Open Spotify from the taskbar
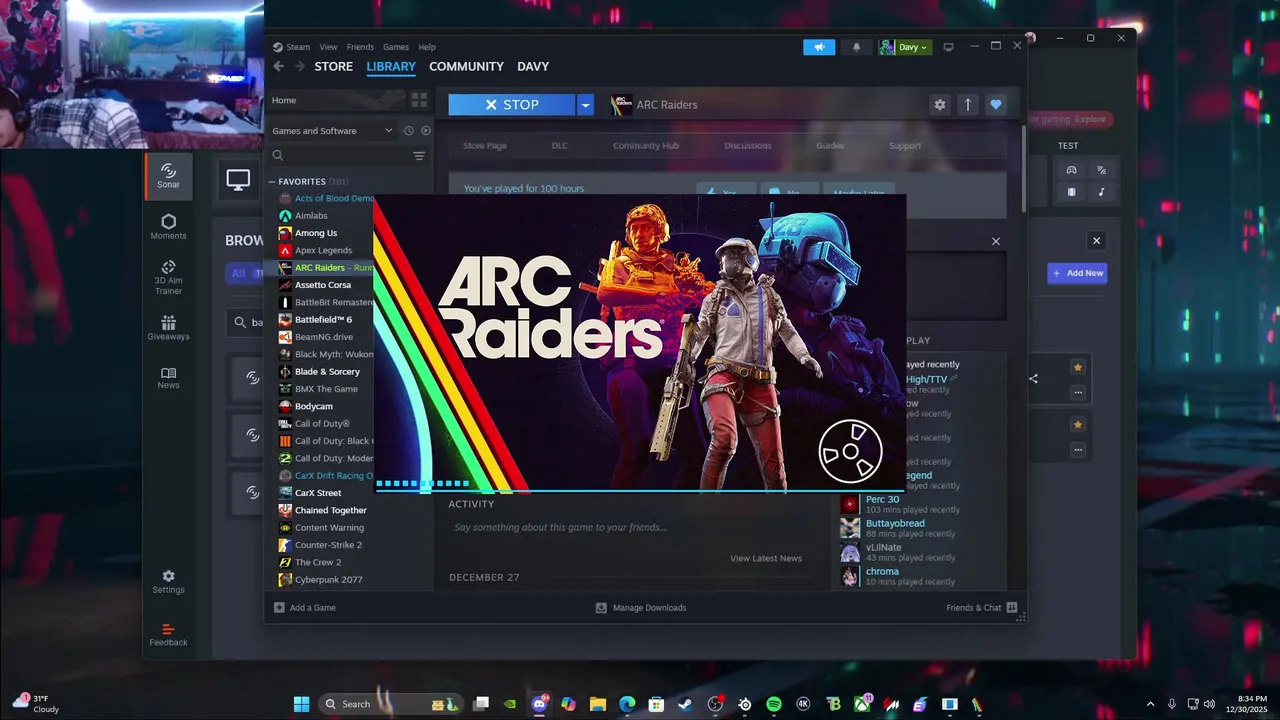Viewport: 1280px width, 720px height. (774, 704)
